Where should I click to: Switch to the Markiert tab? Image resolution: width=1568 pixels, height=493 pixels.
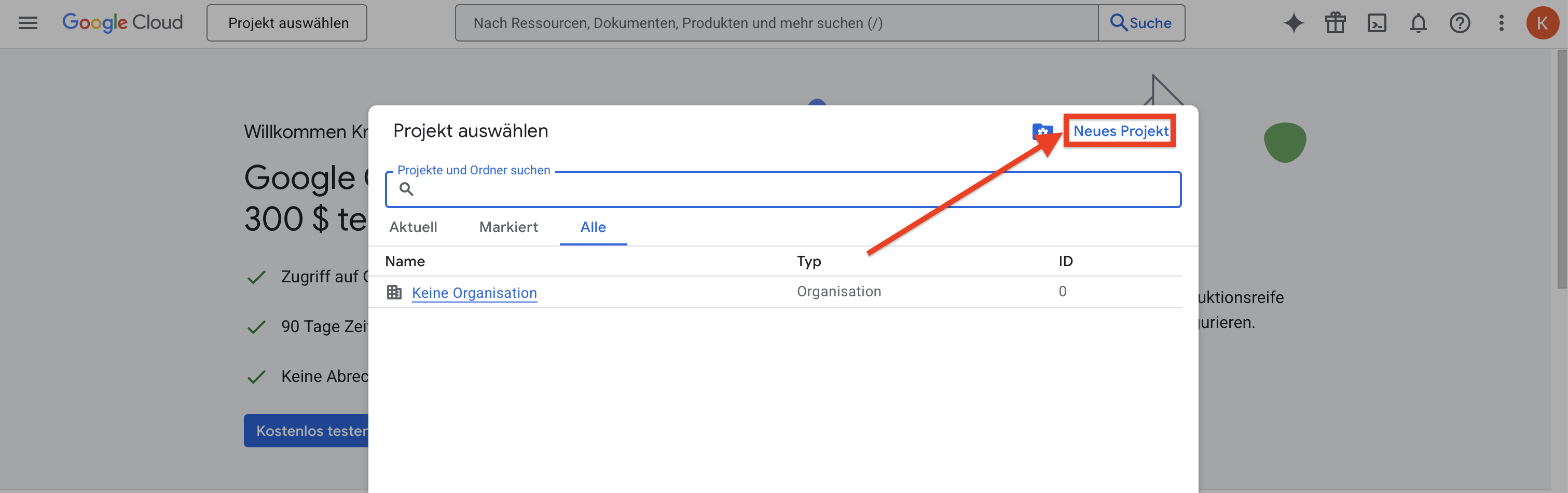pyautogui.click(x=508, y=227)
